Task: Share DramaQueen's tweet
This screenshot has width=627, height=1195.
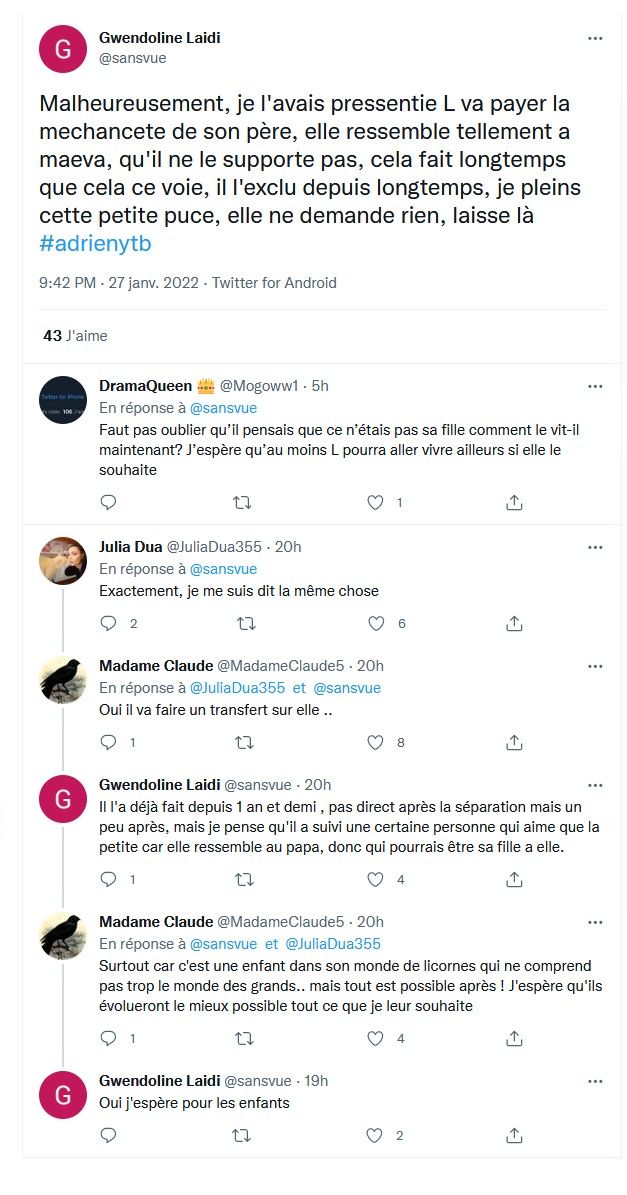Action: point(513,502)
